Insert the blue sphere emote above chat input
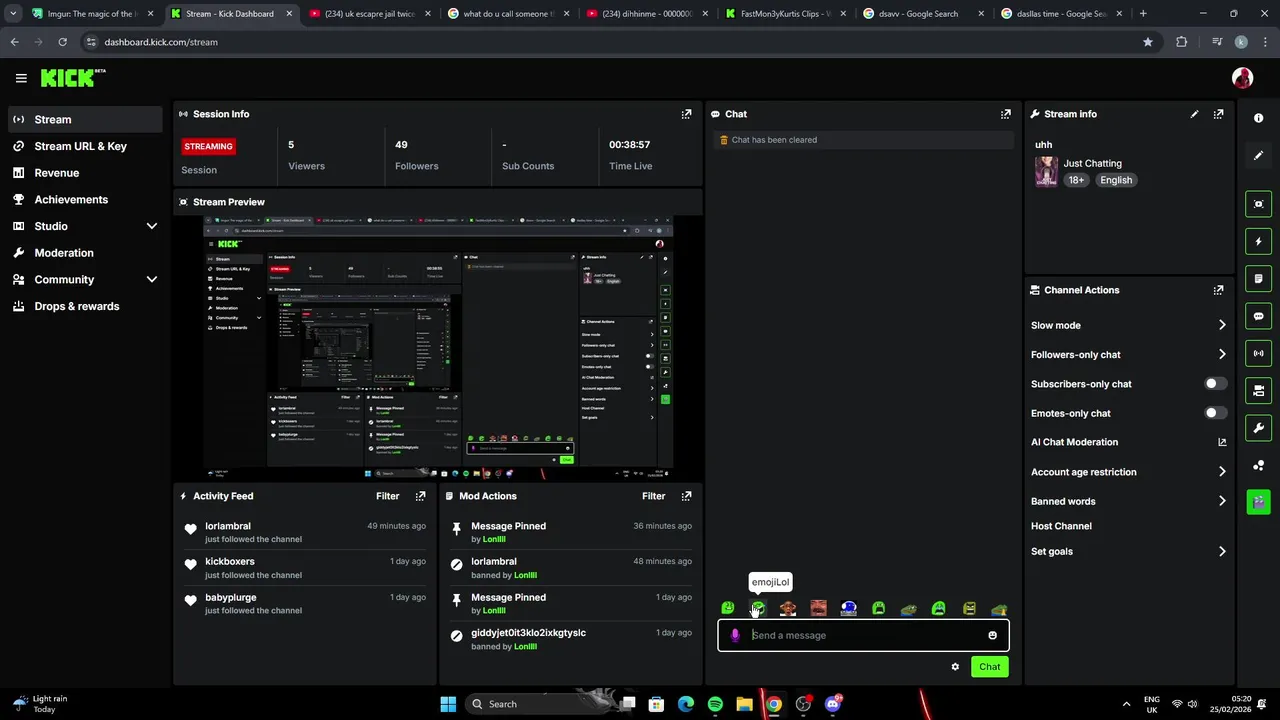The height and width of the screenshot is (720, 1280). click(x=848, y=608)
